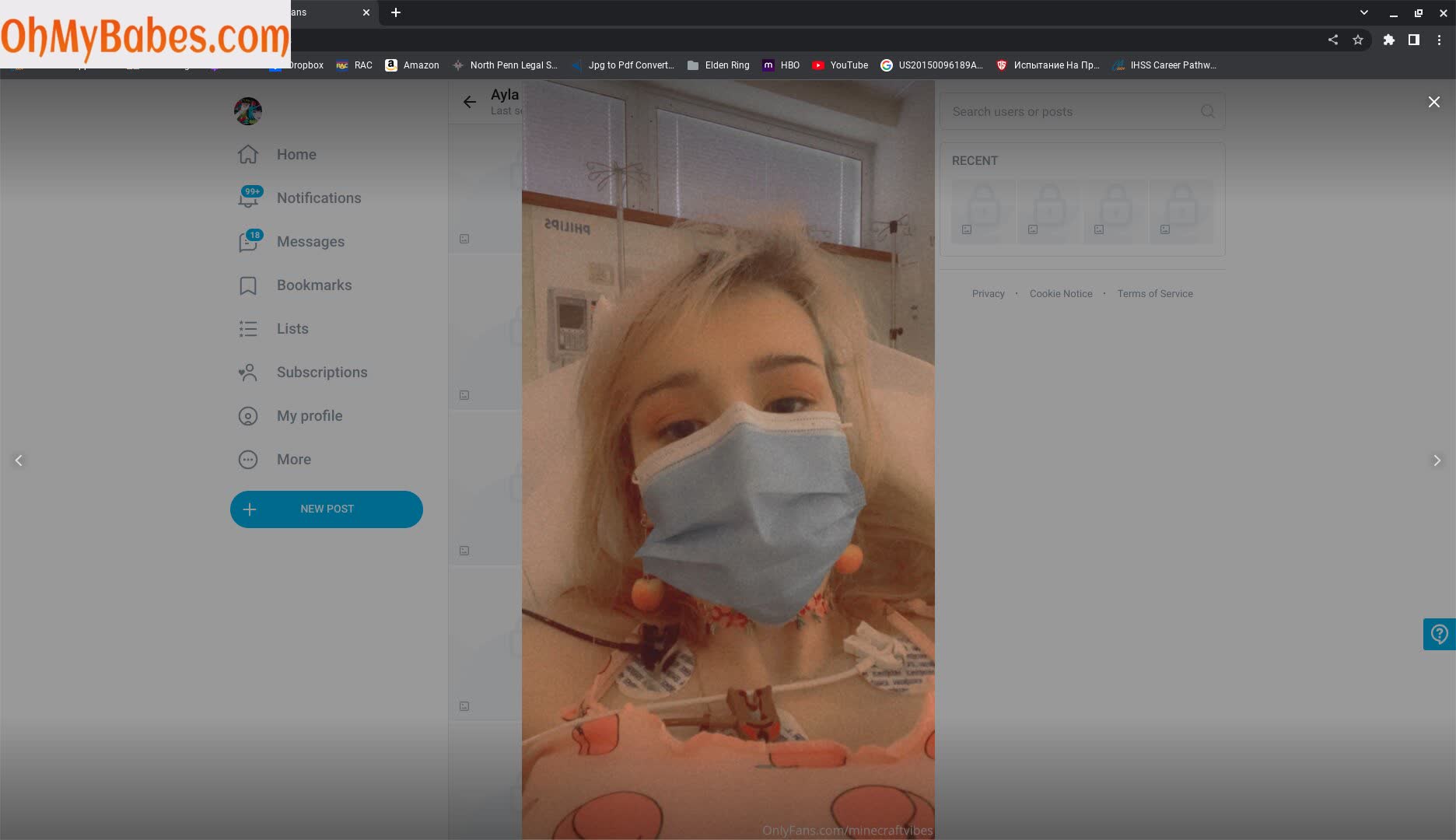Open North Penn Legal S... bookmark
This screenshot has width=1456, height=840.
click(x=505, y=65)
